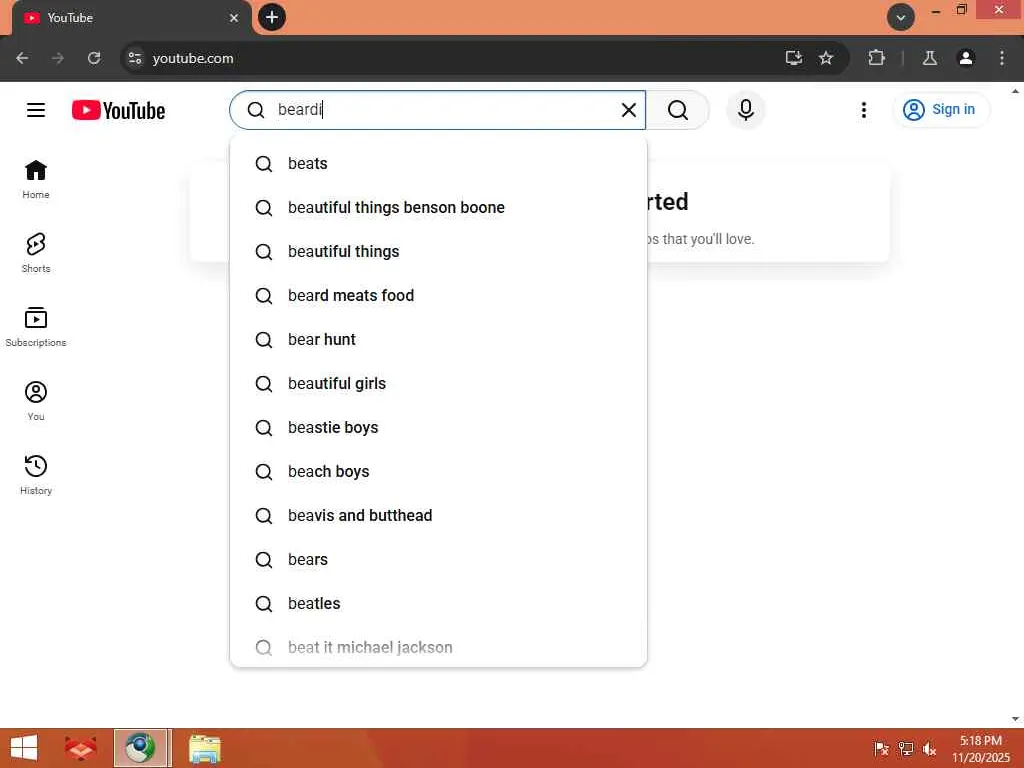The image size is (1024, 768).
Task: Reload the page
Action: [x=94, y=58]
